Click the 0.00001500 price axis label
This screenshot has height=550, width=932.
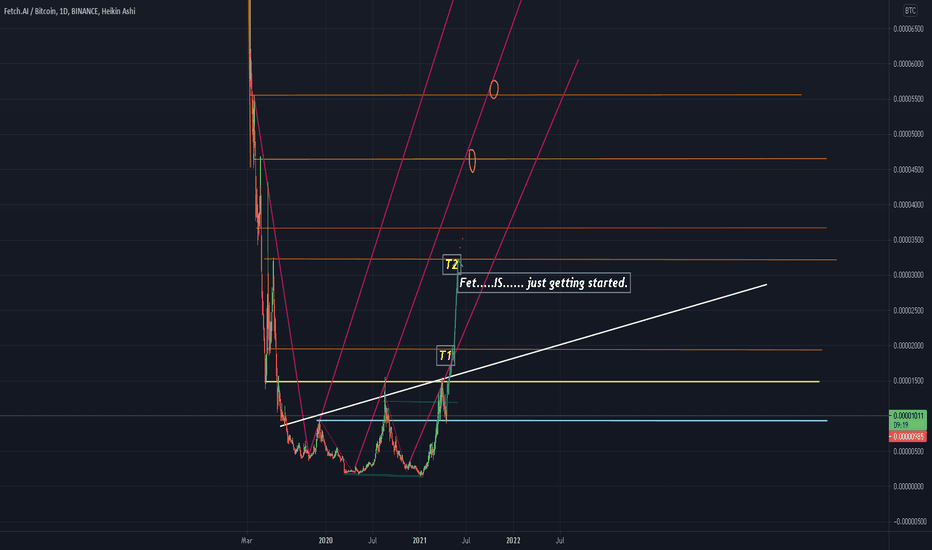(909, 381)
